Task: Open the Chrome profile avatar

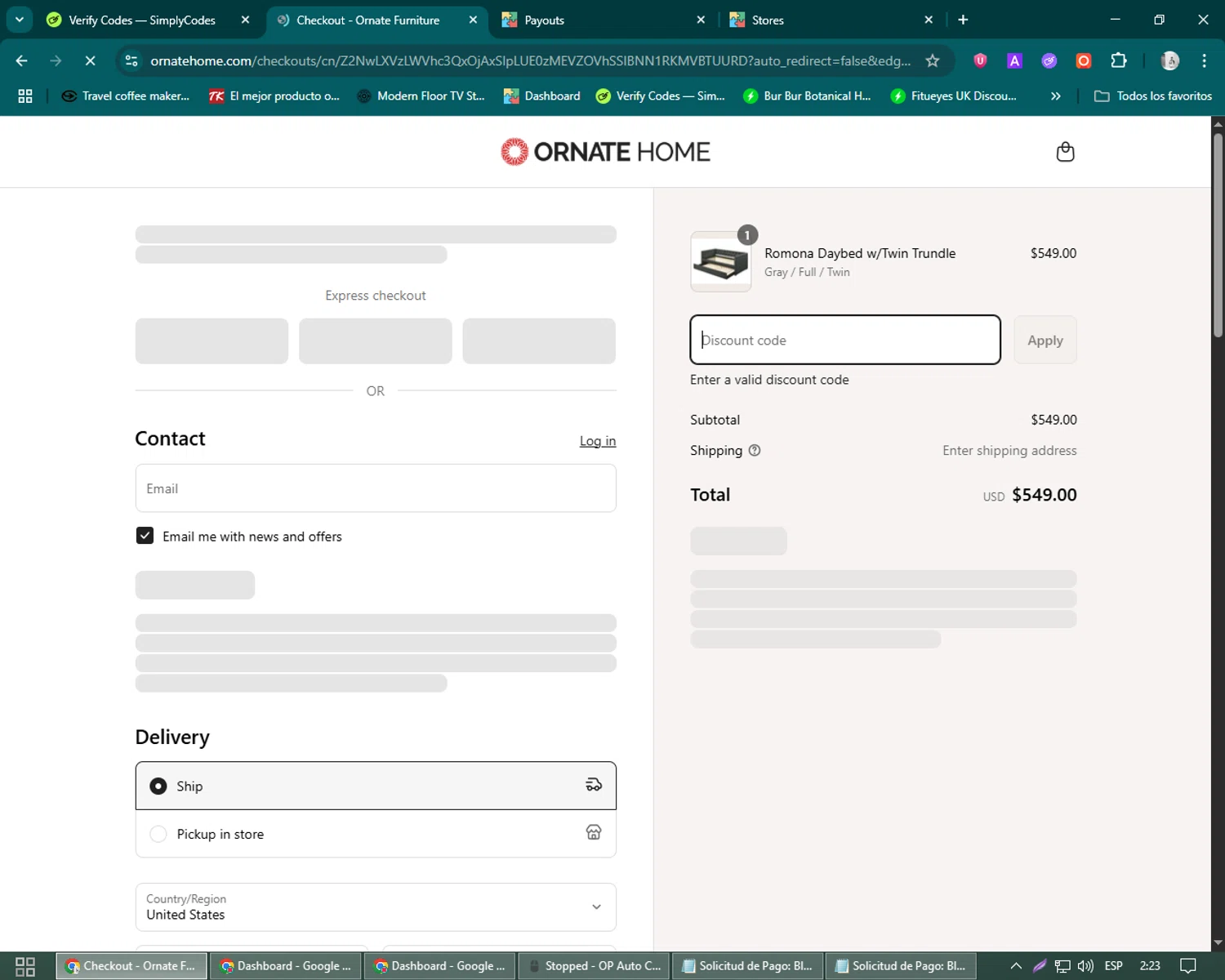Action: (1170, 60)
